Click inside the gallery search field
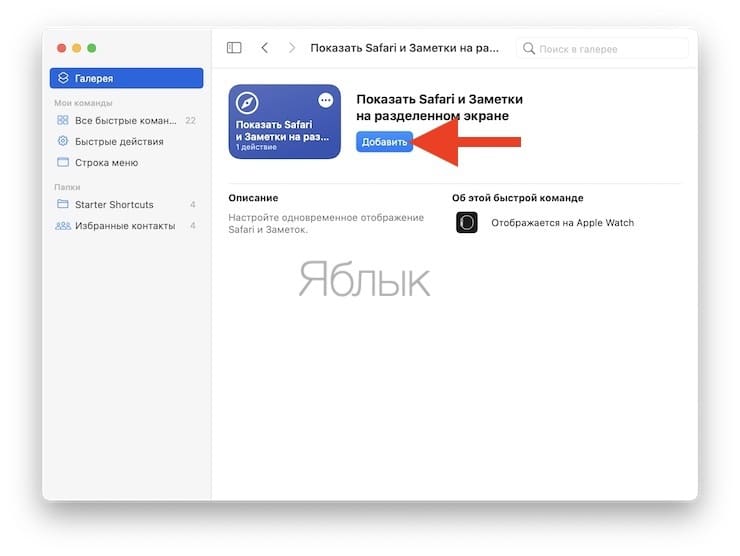This screenshot has height=556, width=740. (603, 49)
